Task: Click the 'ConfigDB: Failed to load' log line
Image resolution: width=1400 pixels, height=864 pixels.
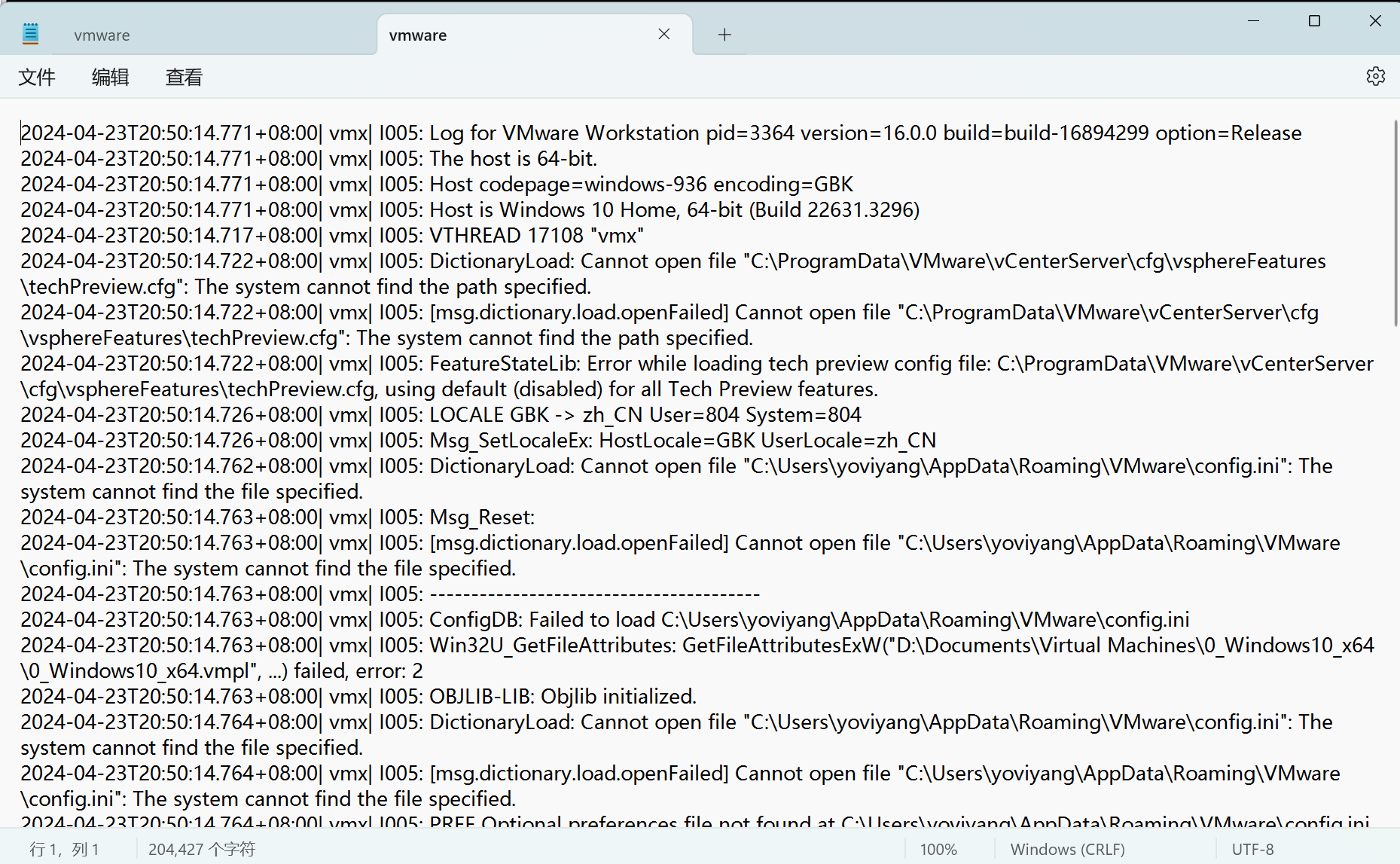Action: (605, 619)
